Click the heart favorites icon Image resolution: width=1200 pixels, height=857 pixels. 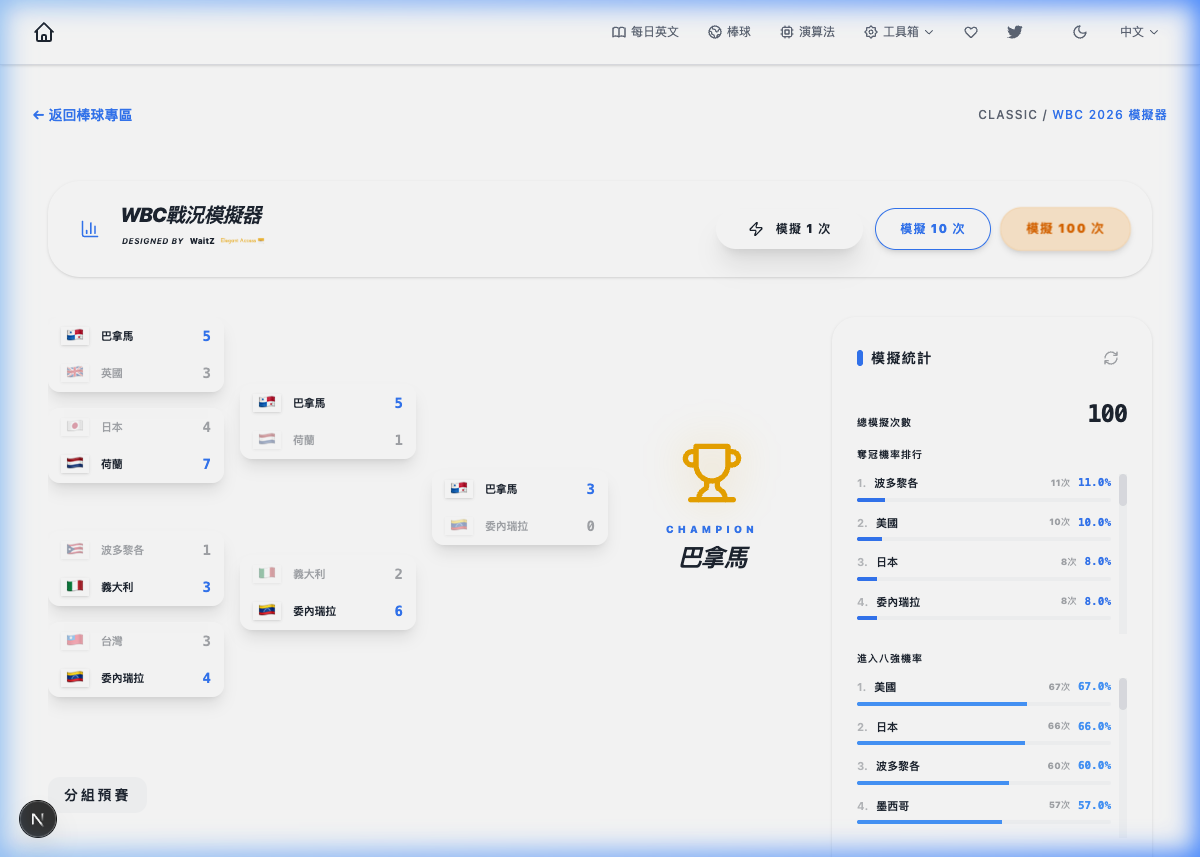pos(970,32)
